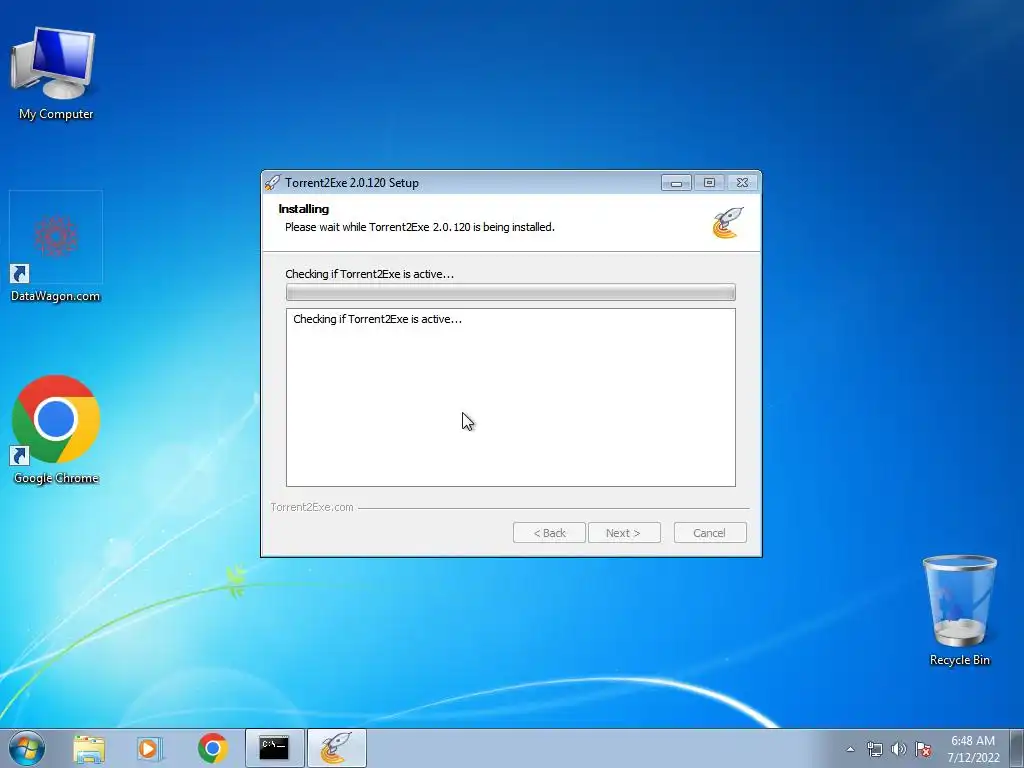Minimize the Torrent2Exe Setup window
Image resolution: width=1024 pixels, height=768 pixels.
tap(676, 183)
